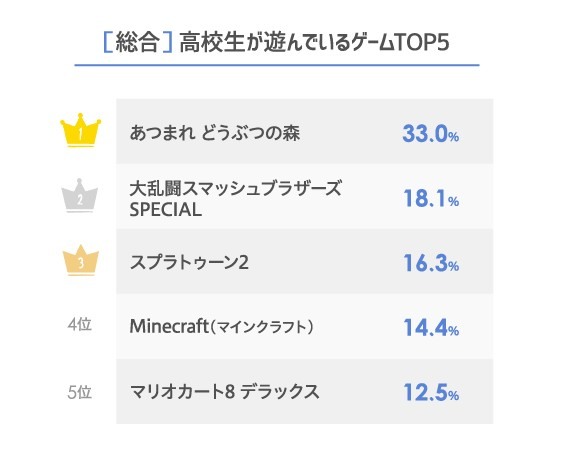The image size is (563, 458).
Task: Click the gold first-place crown icon
Action: point(80,130)
